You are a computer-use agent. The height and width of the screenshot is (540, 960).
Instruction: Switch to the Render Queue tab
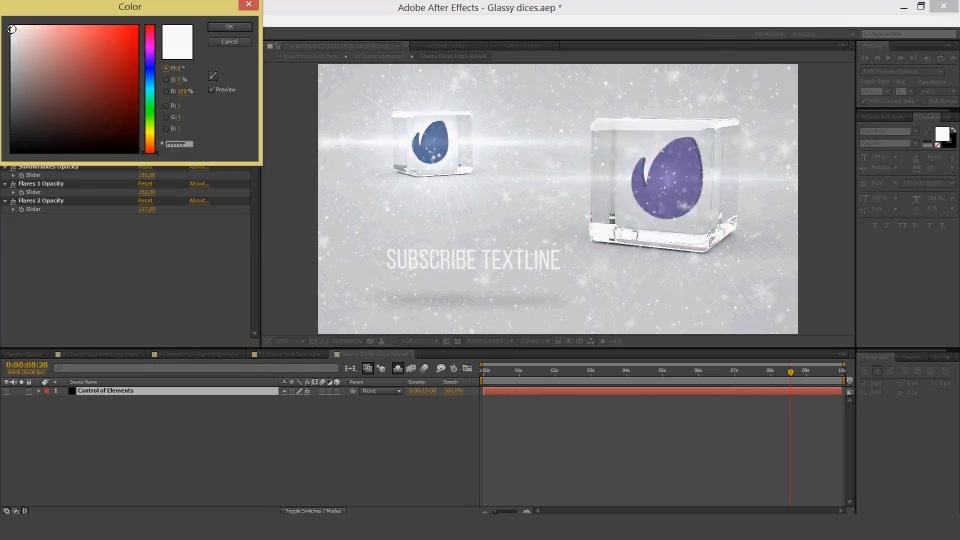pyautogui.click(x=24, y=354)
